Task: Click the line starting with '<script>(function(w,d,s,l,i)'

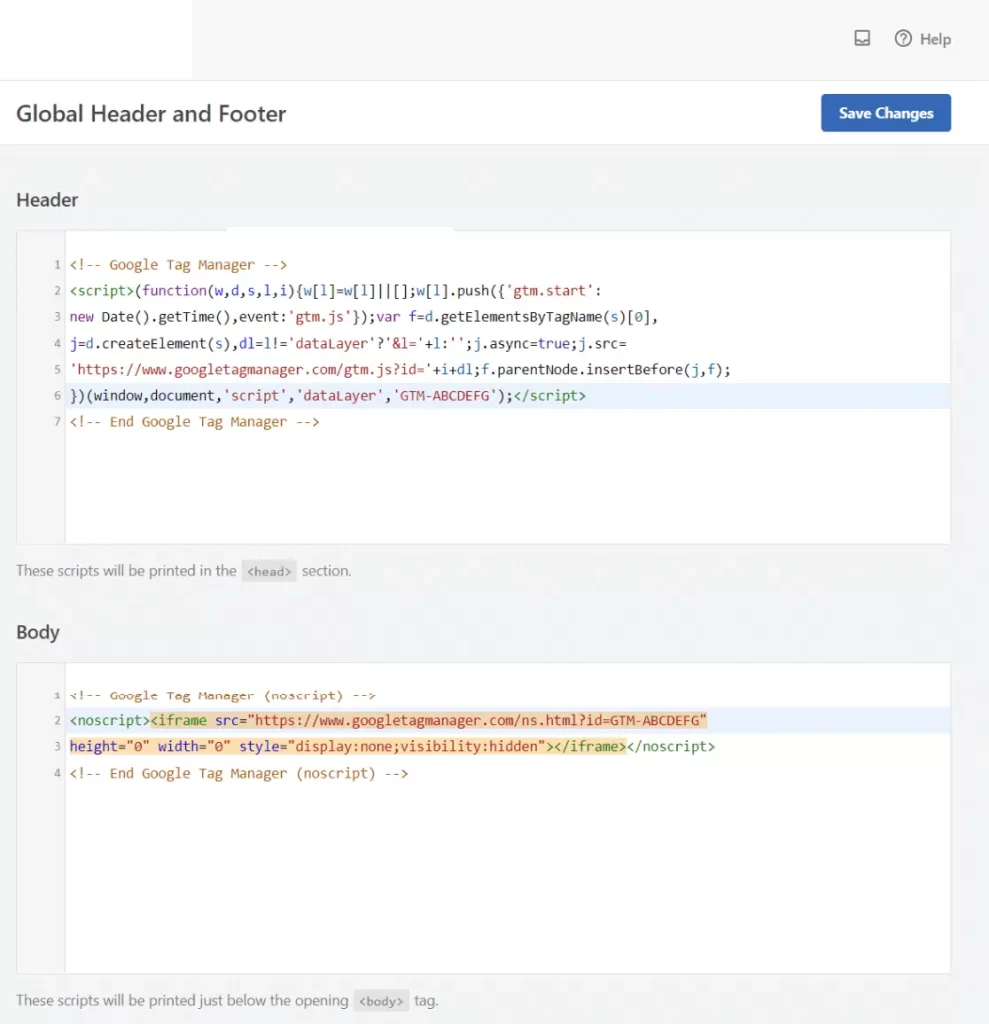Action: 335,291
